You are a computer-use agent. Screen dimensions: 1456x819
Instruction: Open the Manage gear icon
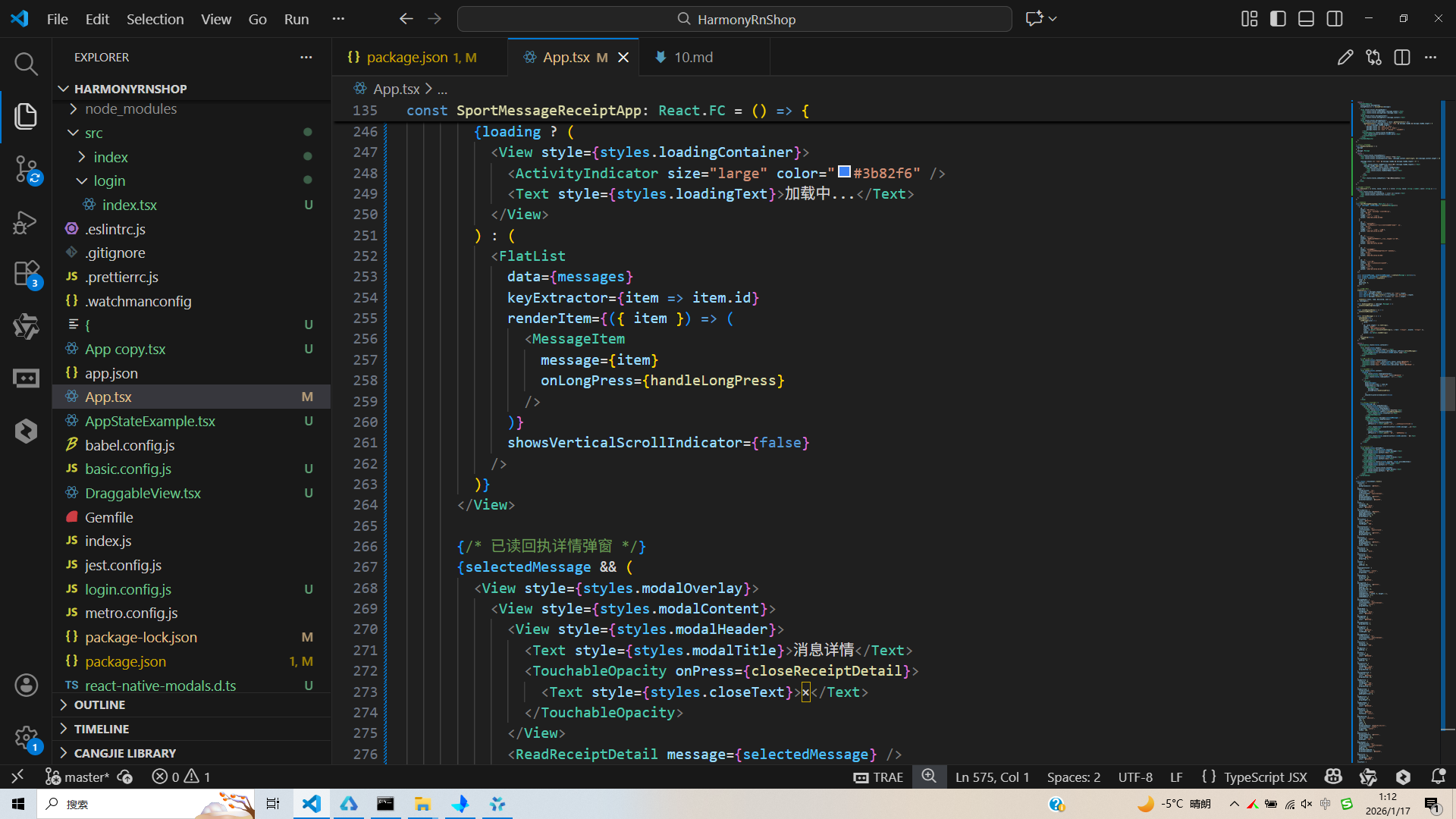26,737
